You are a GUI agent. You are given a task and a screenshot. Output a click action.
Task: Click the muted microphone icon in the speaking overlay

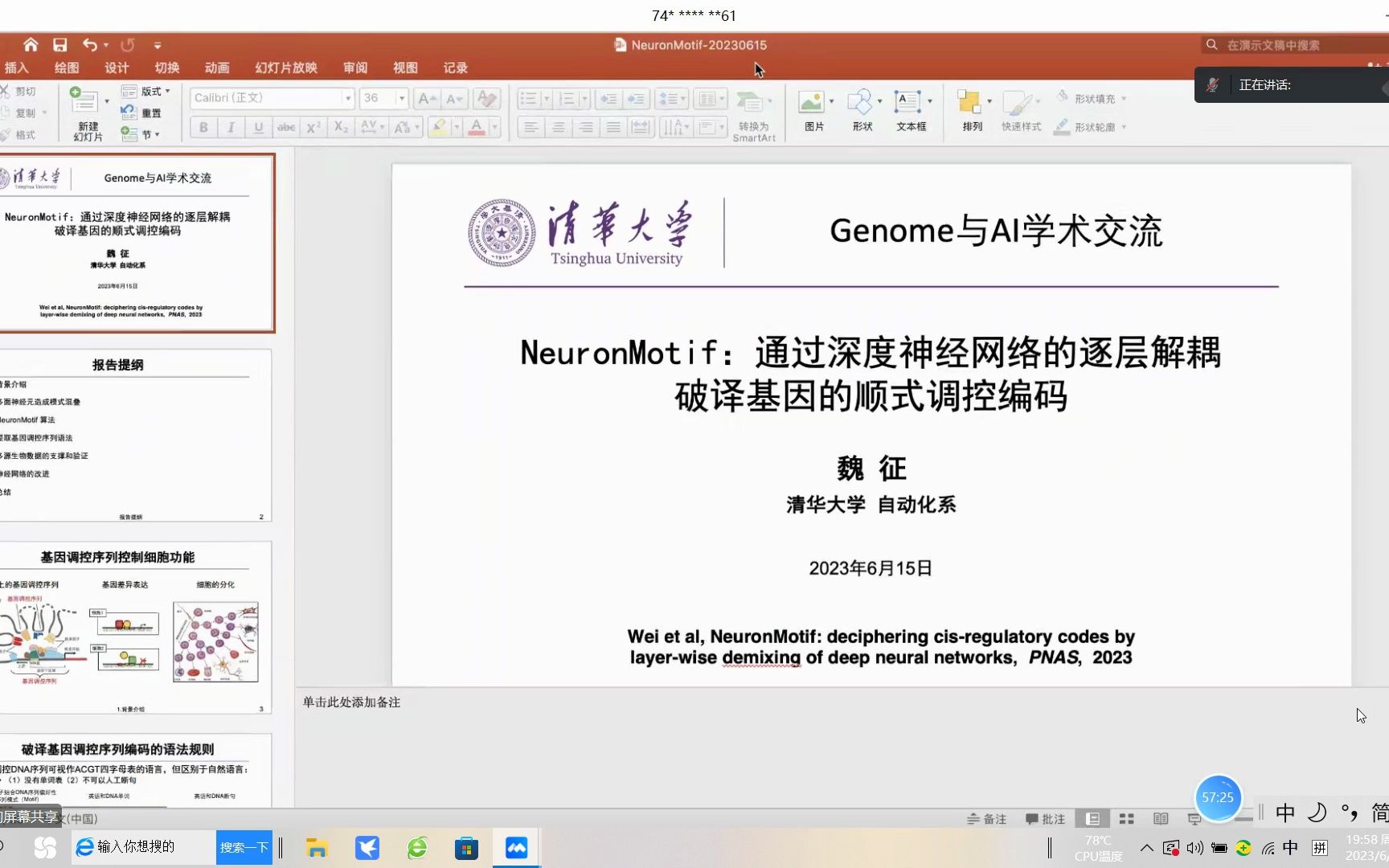1213,84
